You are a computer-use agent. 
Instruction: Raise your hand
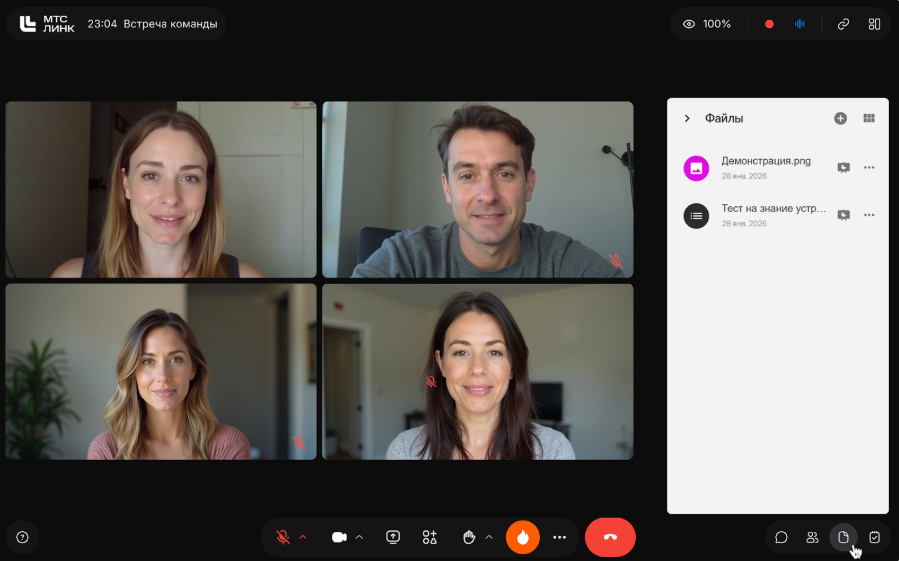tap(469, 537)
